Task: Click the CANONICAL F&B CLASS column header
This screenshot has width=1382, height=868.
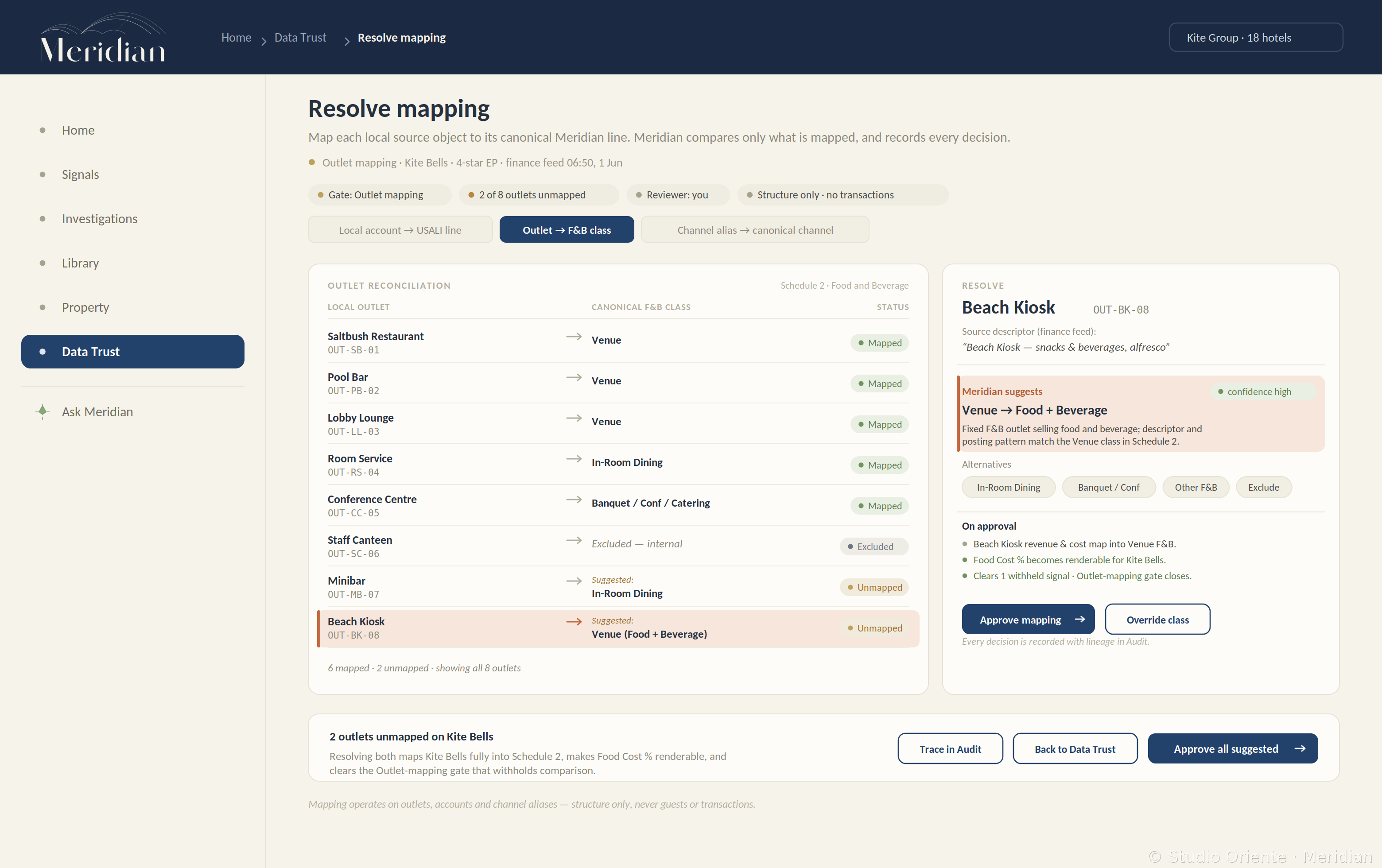Action: pyautogui.click(x=641, y=307)
